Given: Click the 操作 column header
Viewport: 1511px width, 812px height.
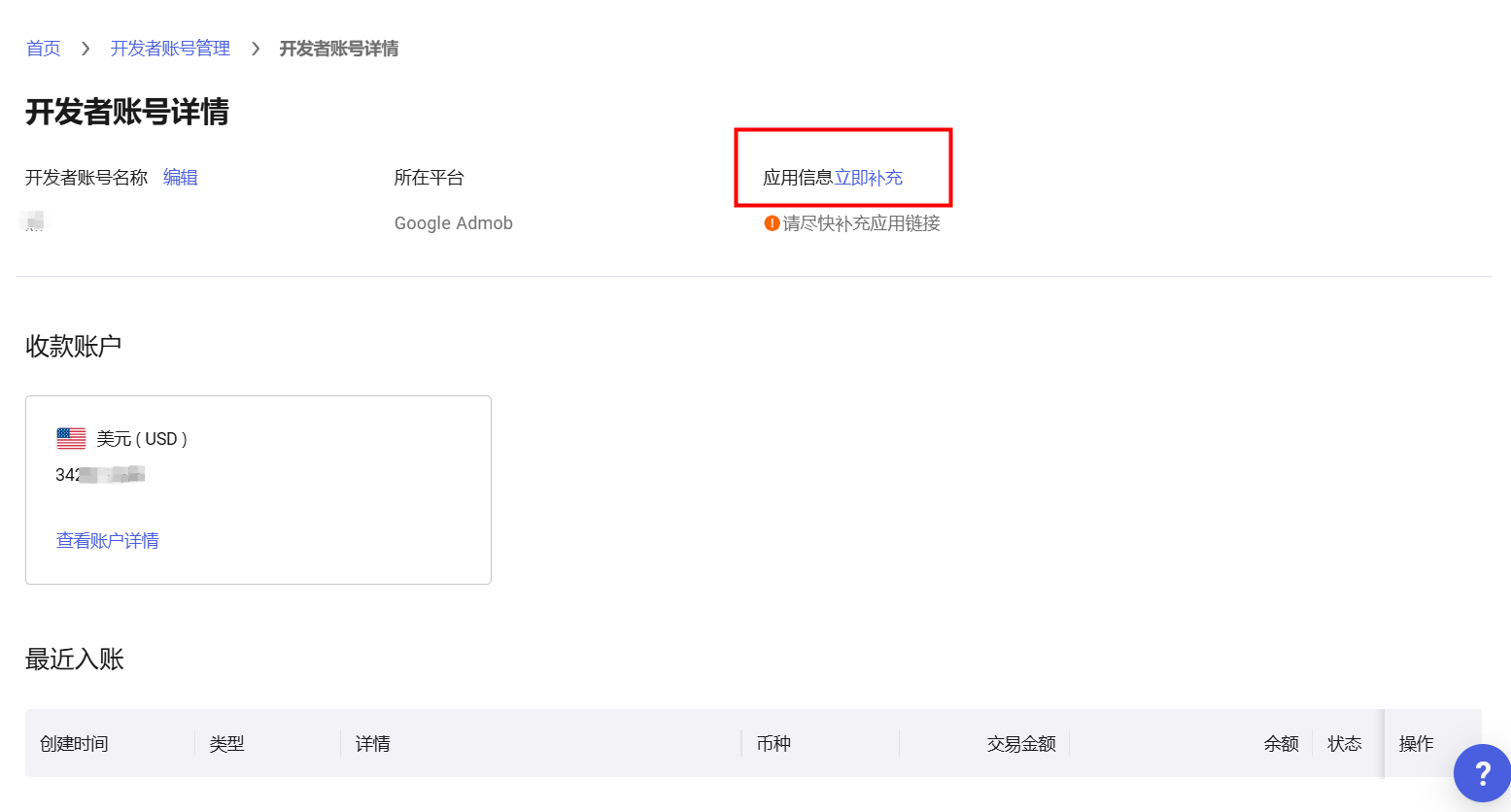Looking at the screenshot, I should point(1416,744).
